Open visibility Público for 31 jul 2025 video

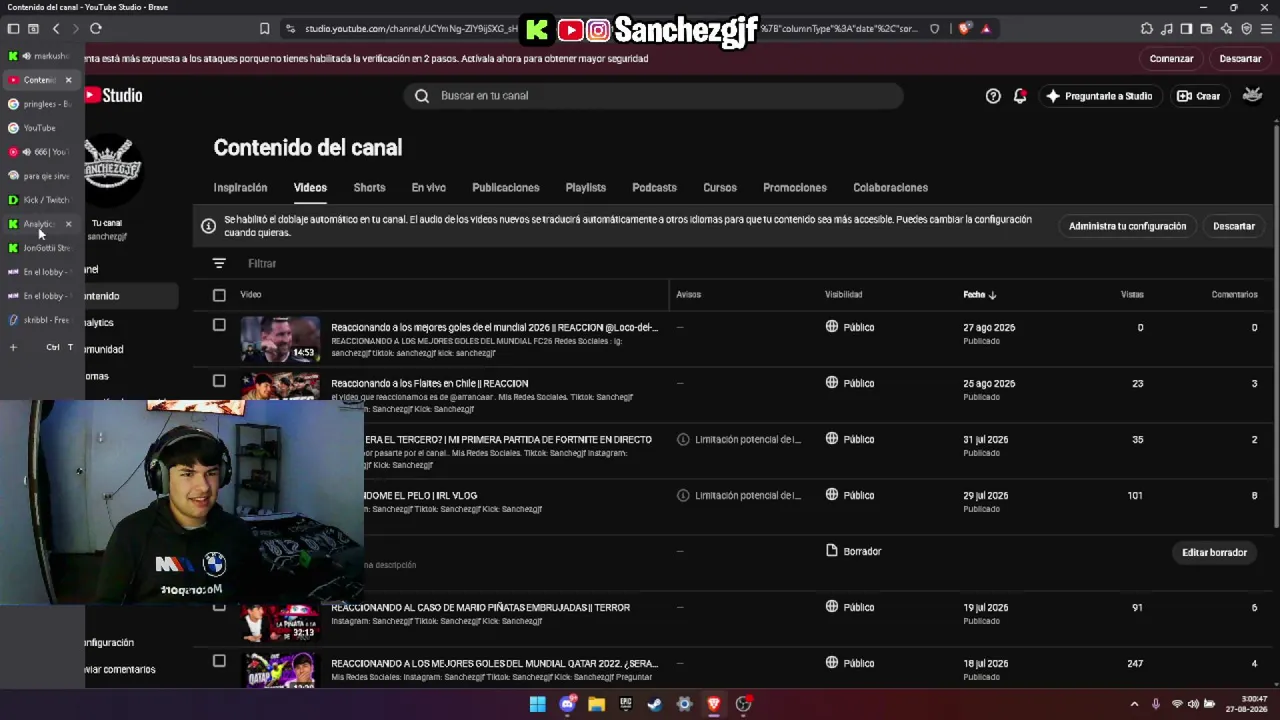pyautogui.click(x=850, y=439)
